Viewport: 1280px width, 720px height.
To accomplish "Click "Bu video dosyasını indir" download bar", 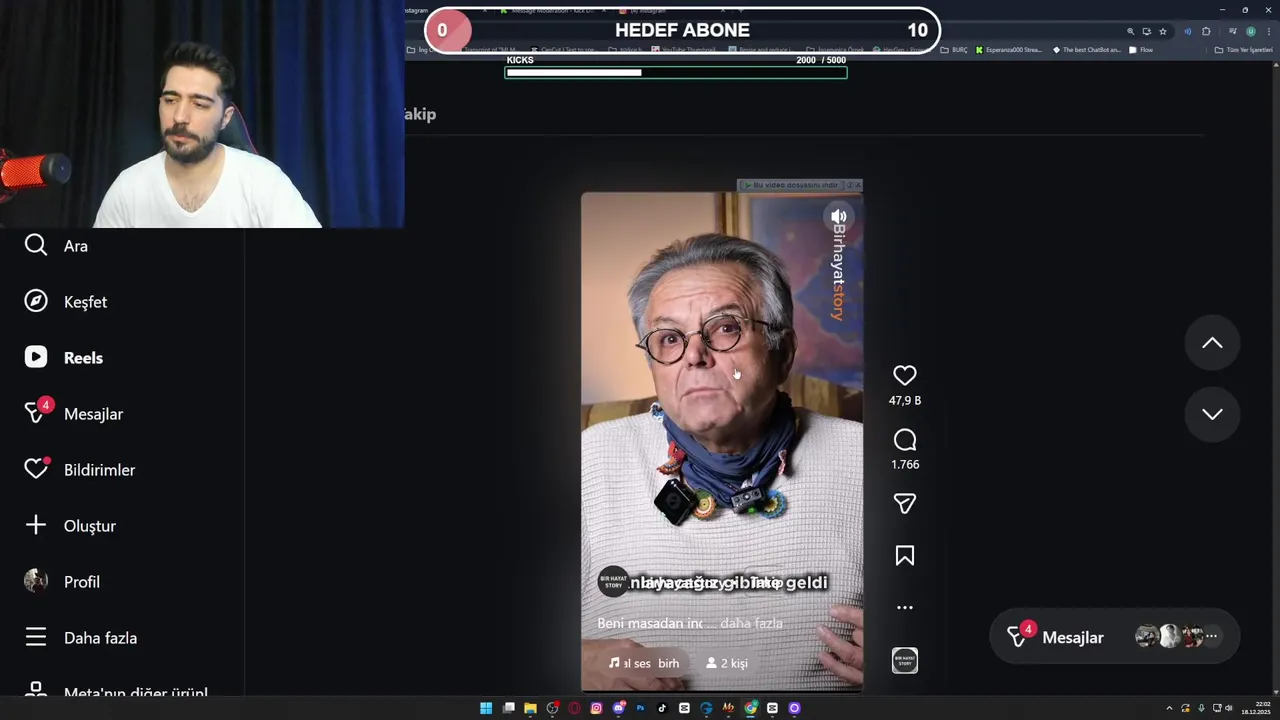I will click(x=792, y=185).
